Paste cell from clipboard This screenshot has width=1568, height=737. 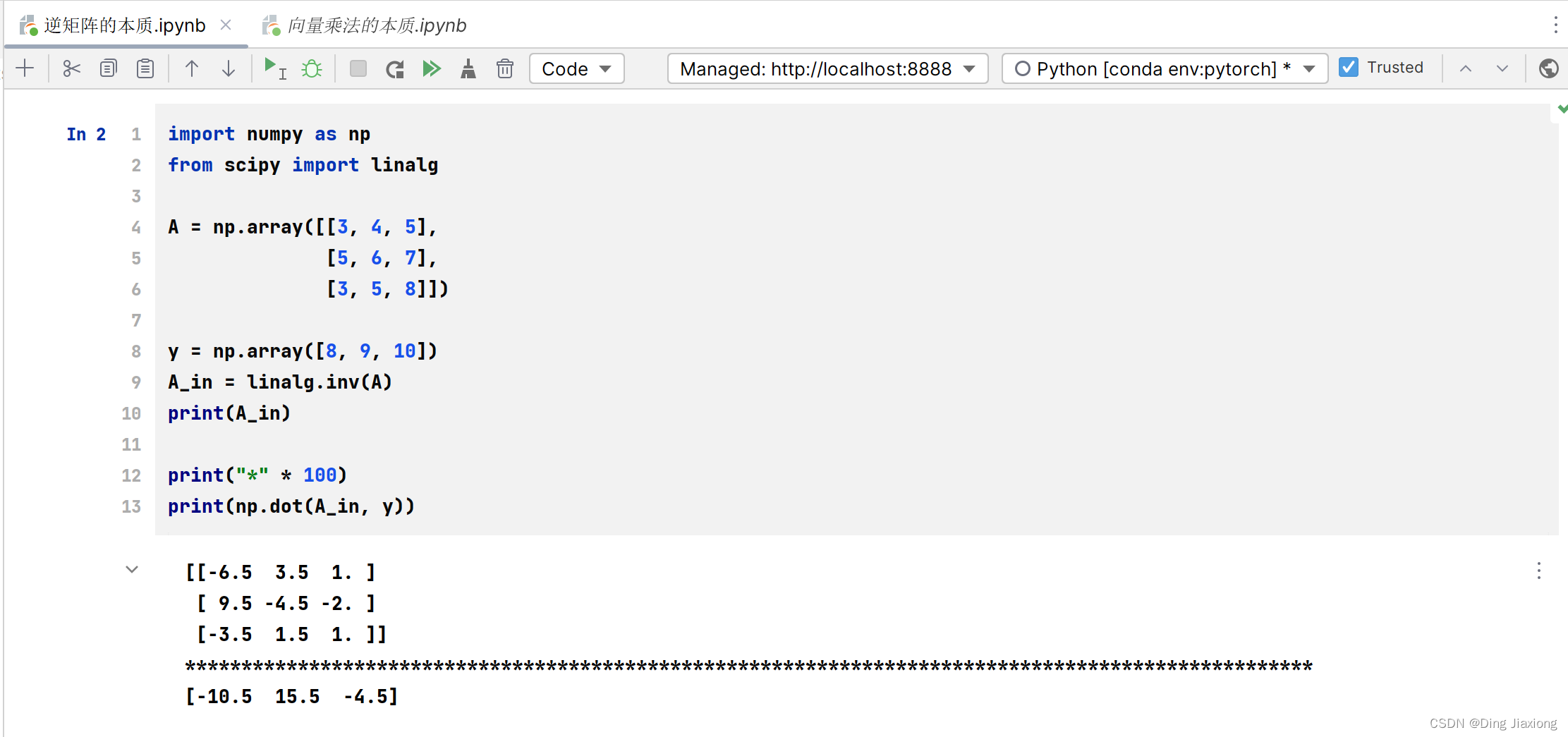[145, 68]
